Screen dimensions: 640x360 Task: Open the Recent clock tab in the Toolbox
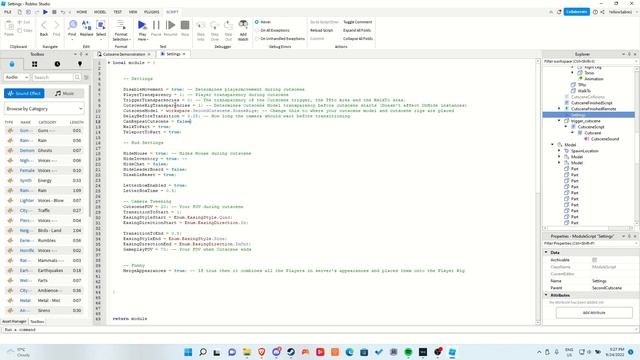tap(57, 64)
